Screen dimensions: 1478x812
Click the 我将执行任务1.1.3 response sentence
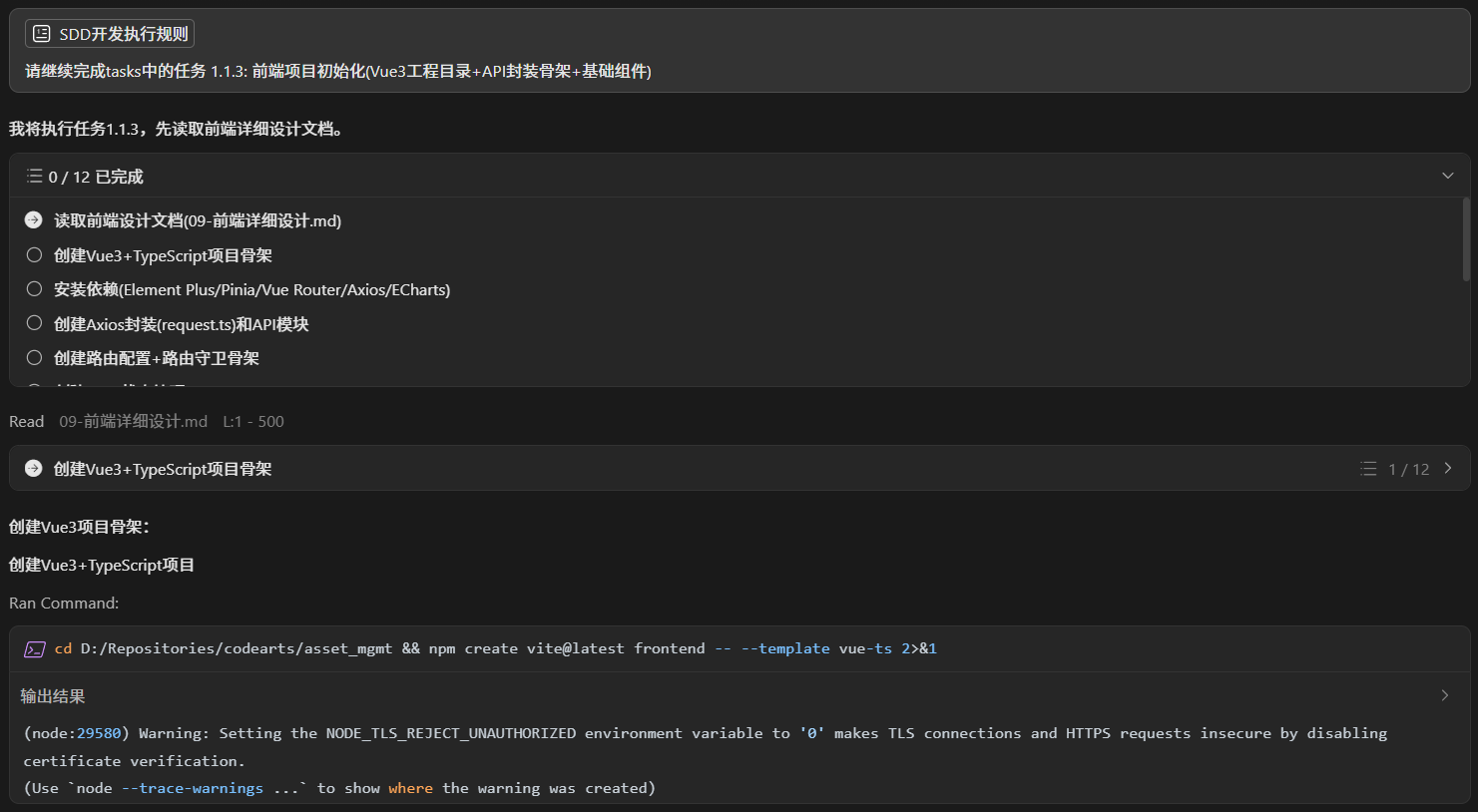pos(180,129)
